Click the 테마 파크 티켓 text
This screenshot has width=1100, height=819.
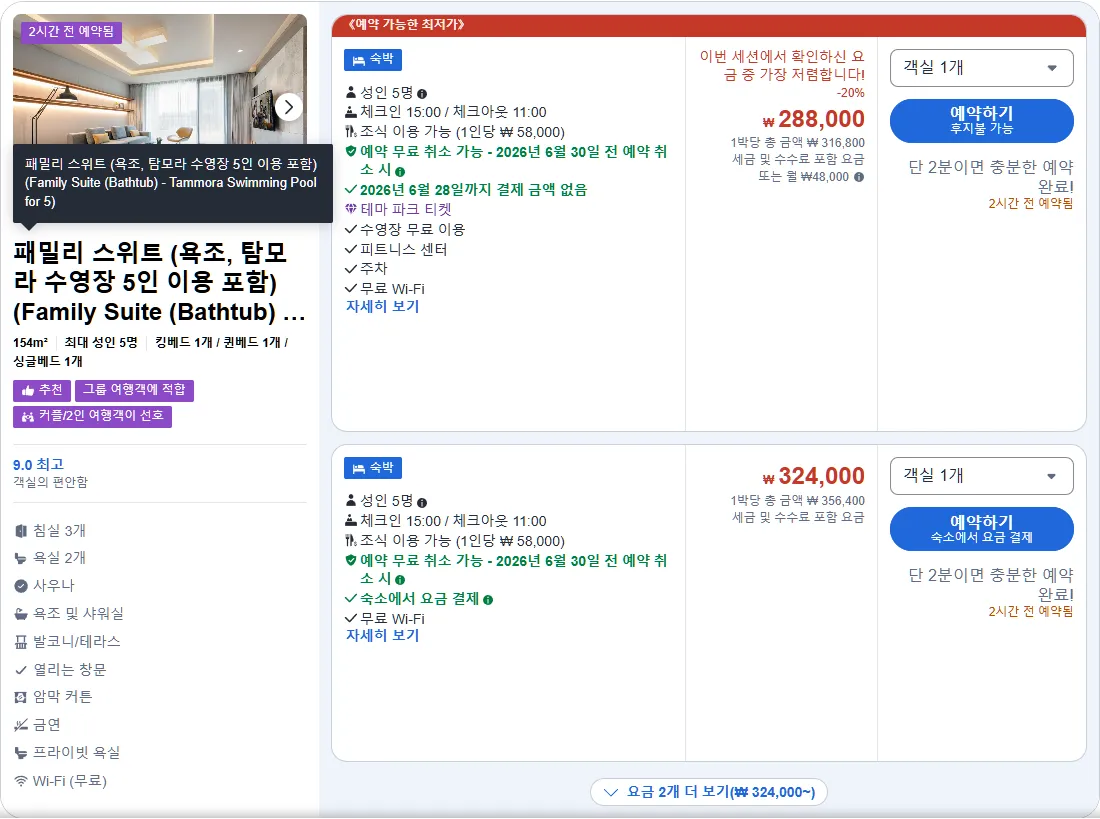click(x=406, y=209)
